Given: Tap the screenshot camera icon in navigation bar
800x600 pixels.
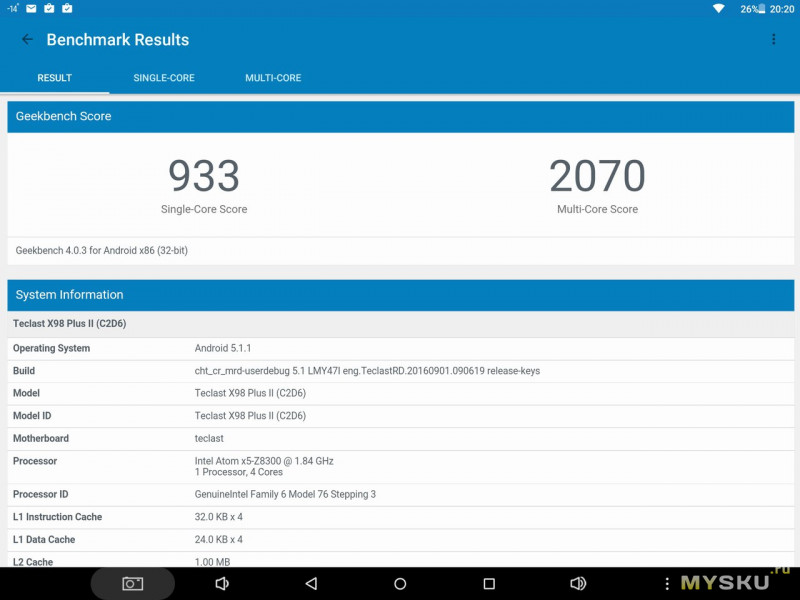Looking at the screenshot, I should pyautogui.click(x=133, y=583).
